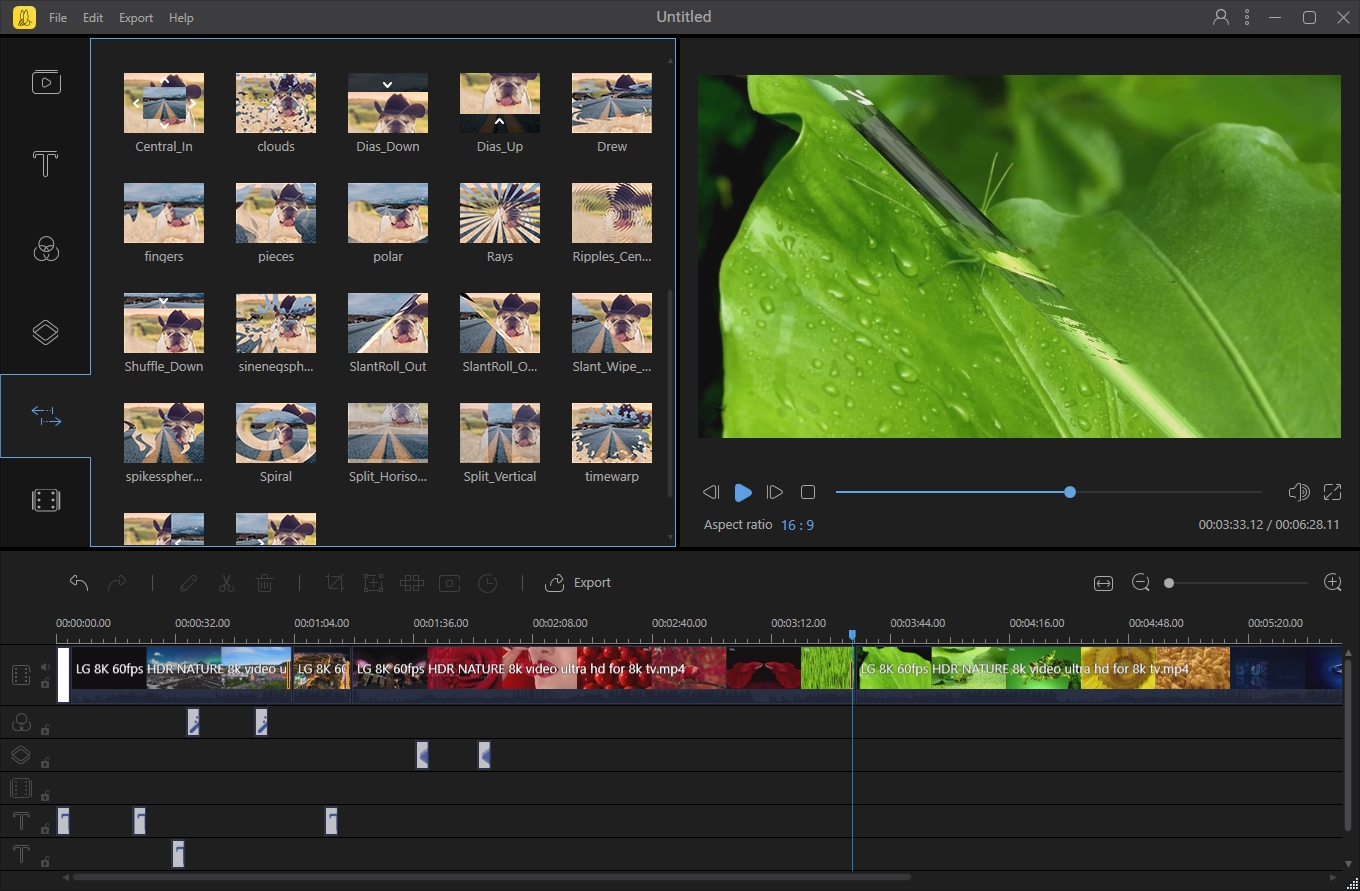1360x891 pixels.
Task: Open the Export menu in the menu bar
Action: 136,18
